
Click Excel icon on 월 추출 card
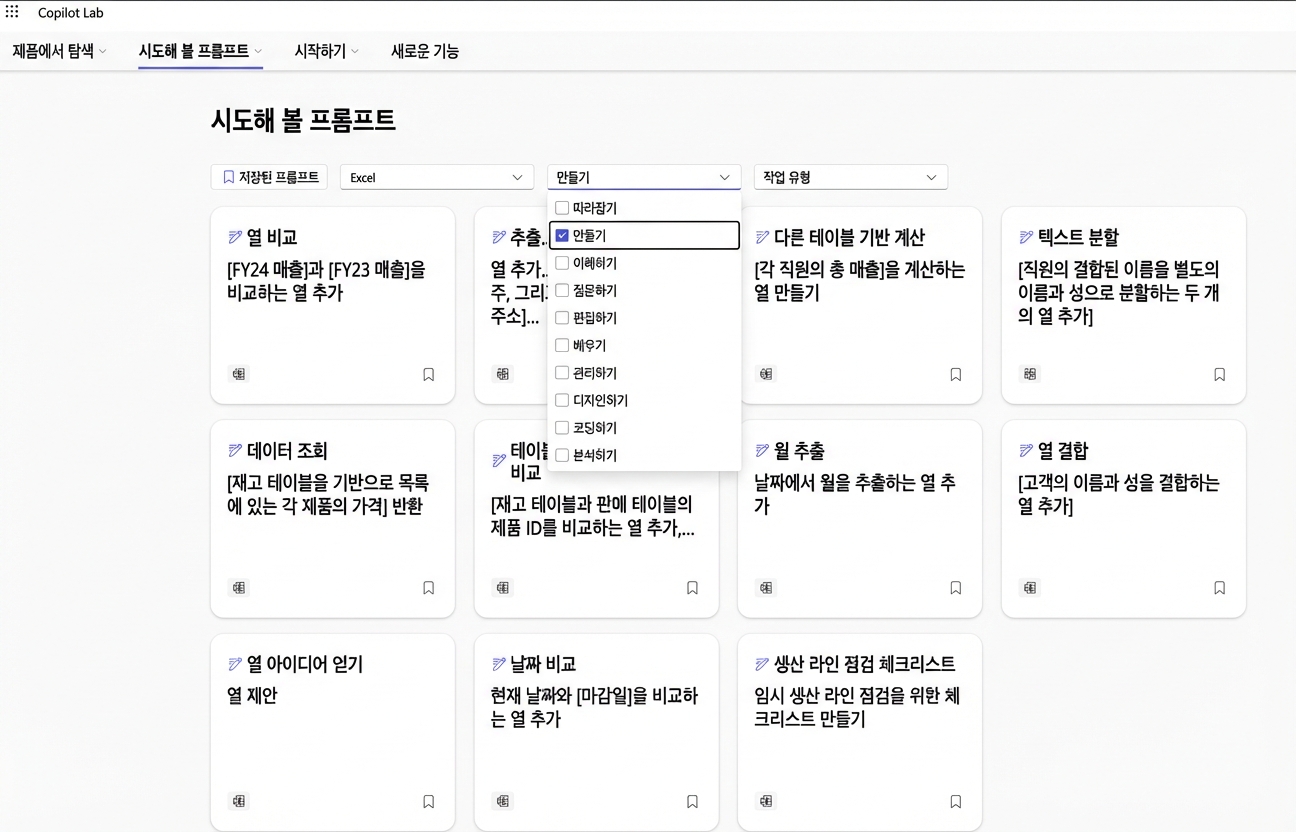pyautogui.click(x=765, y=588)
